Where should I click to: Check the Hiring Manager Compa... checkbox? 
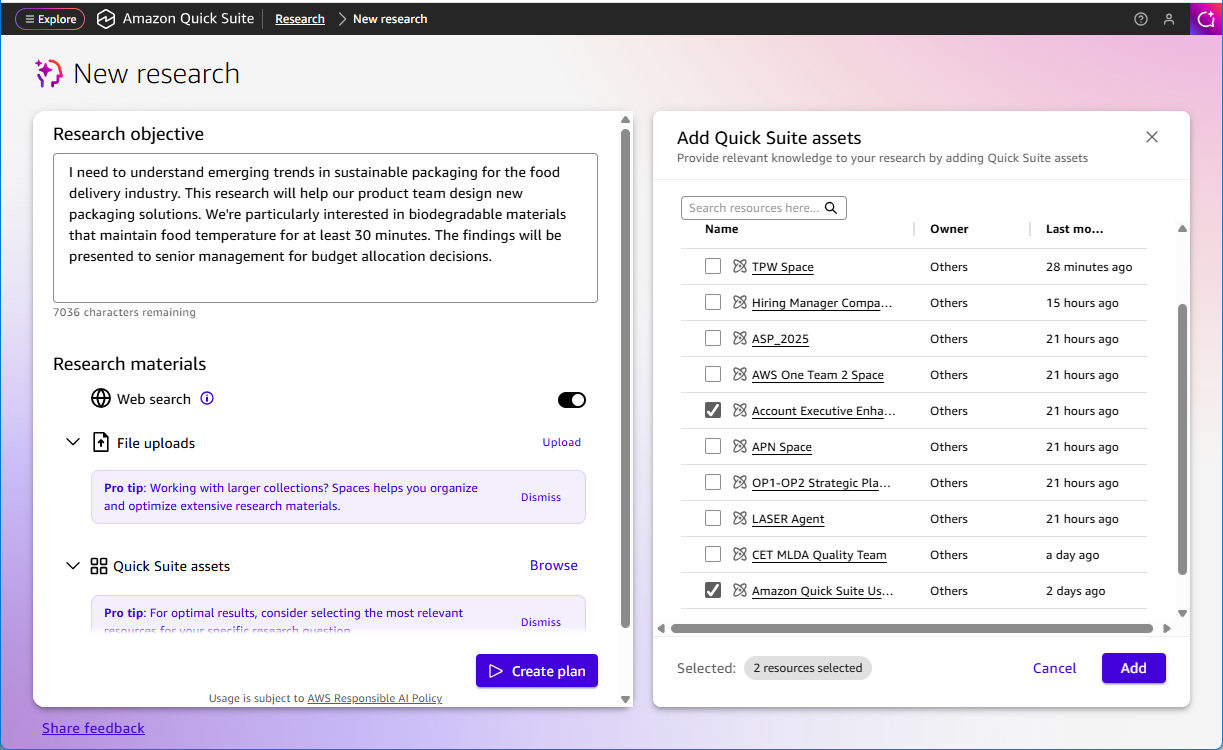[x=713, y=302]
